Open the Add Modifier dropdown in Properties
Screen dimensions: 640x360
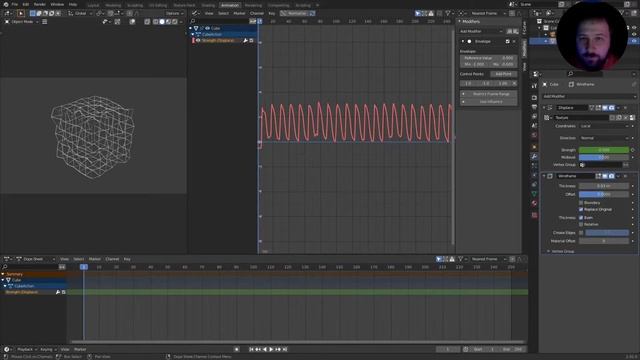click(589, 96)
